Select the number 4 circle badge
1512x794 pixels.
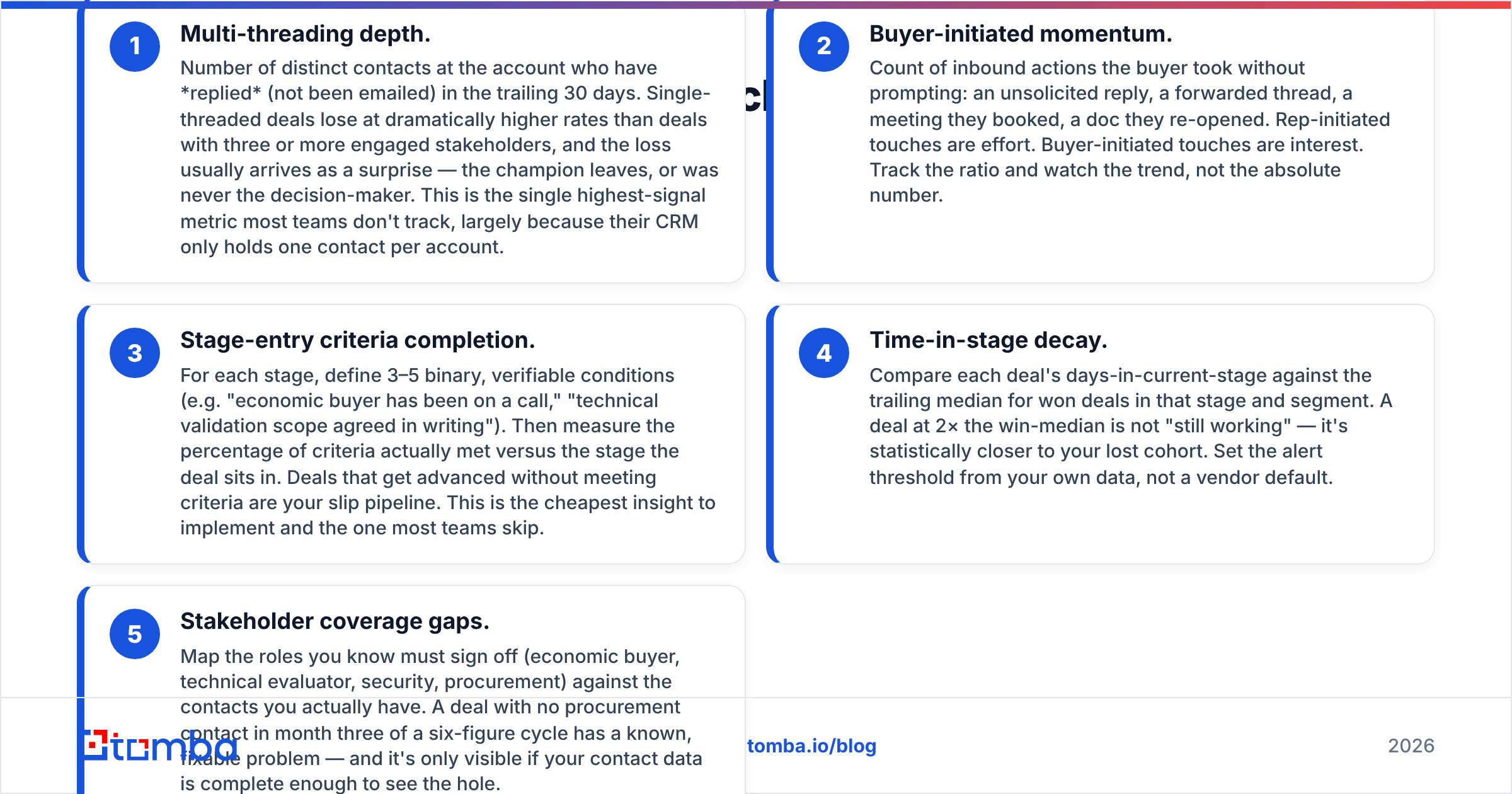[x=824, y=353]
